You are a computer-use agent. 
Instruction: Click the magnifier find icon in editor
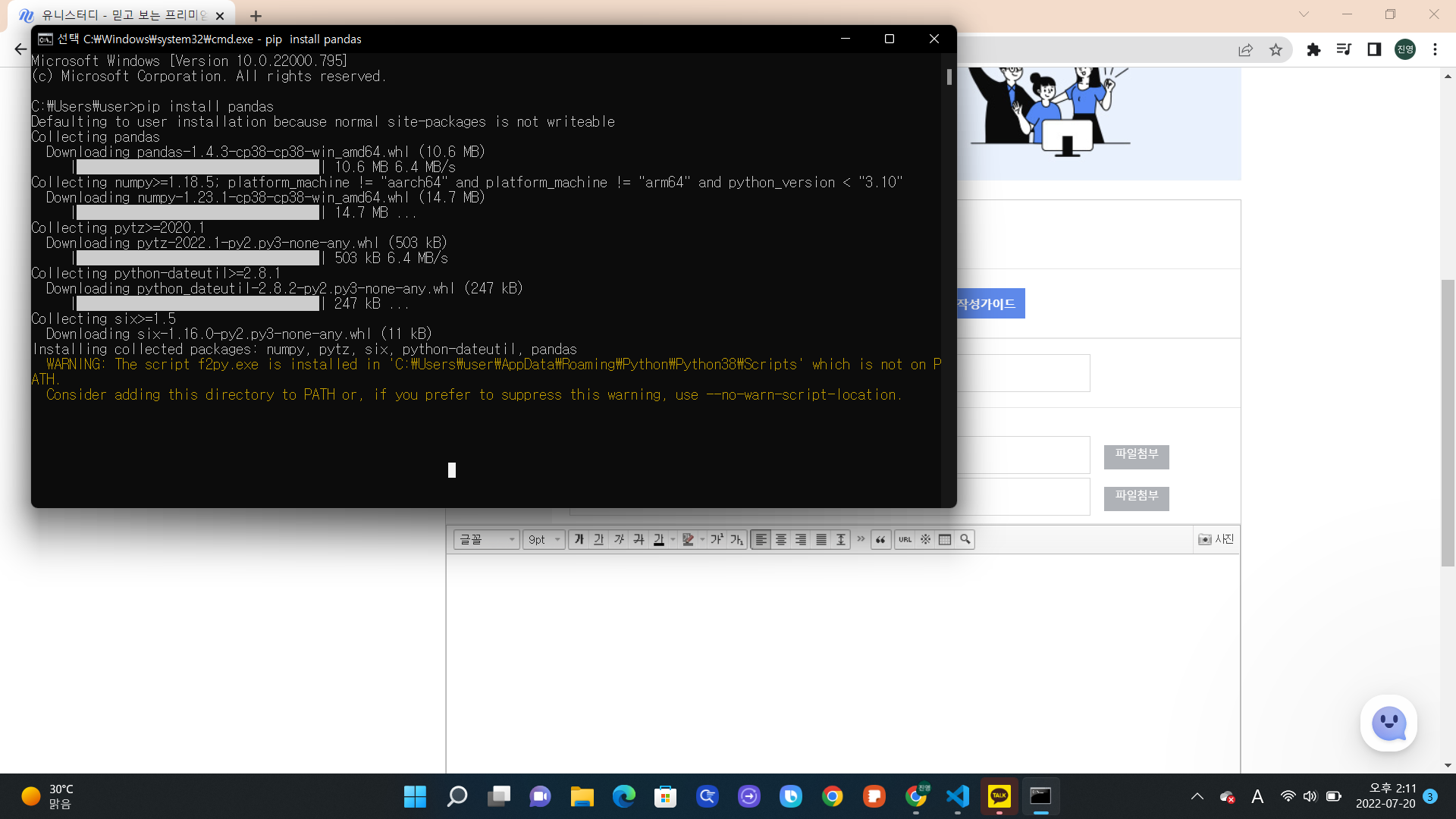pyautogui.click(x=965, y=539)
